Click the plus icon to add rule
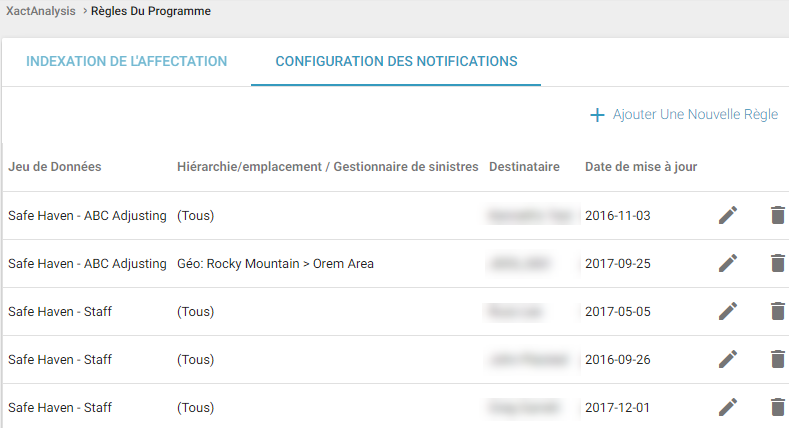Screen dimensions: 789x428 click(598, 115)
